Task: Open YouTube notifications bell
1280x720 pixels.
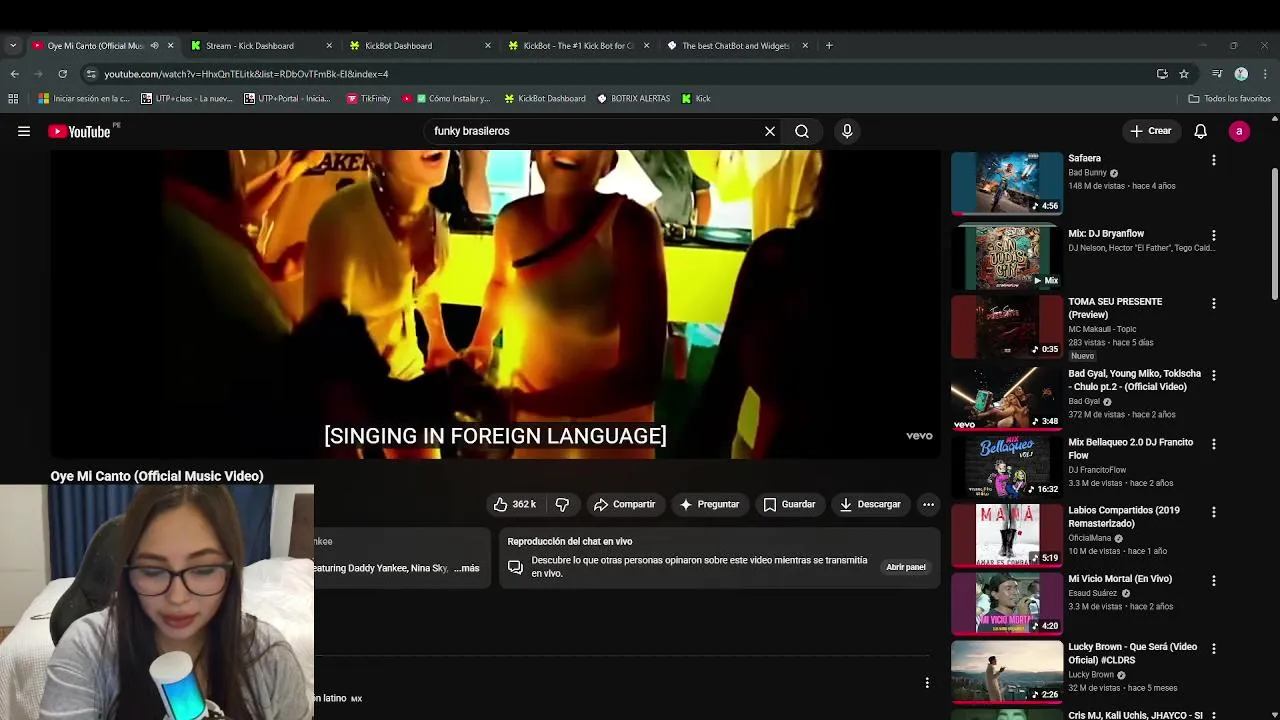Action: point(1201,131)
